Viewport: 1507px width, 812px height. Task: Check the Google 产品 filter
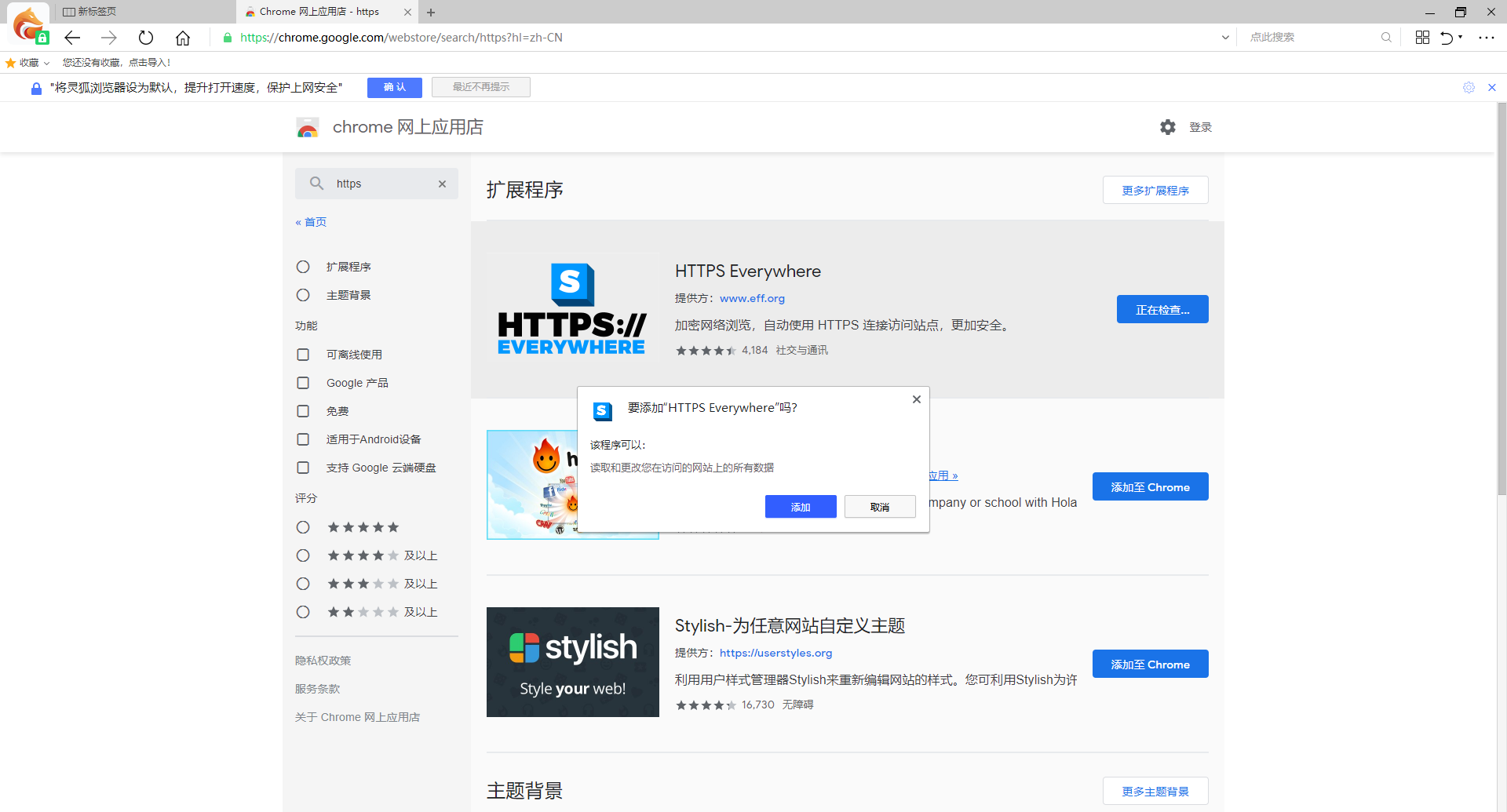click(303, 383)
